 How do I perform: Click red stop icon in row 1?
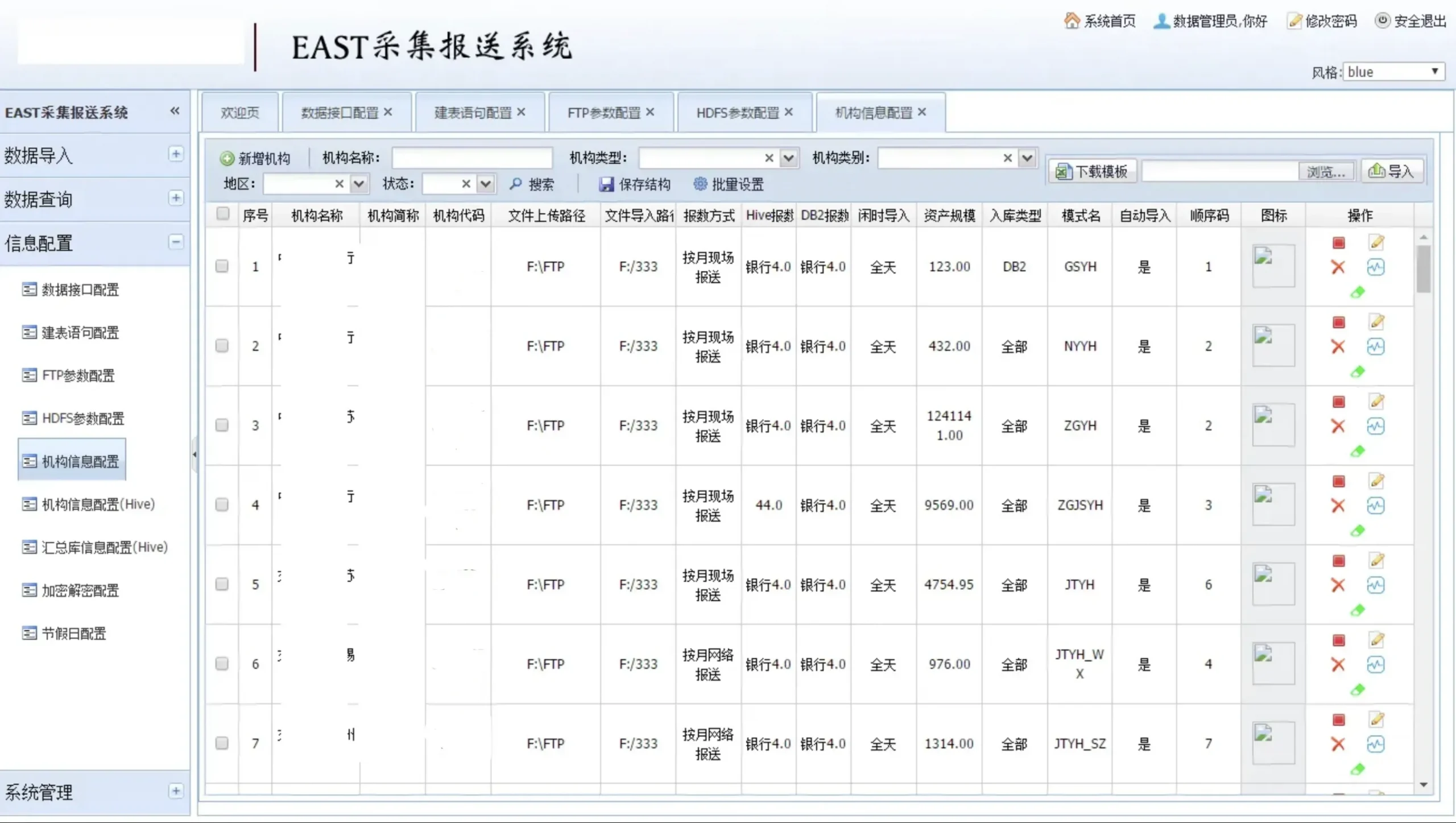[x=1338, y=243]
